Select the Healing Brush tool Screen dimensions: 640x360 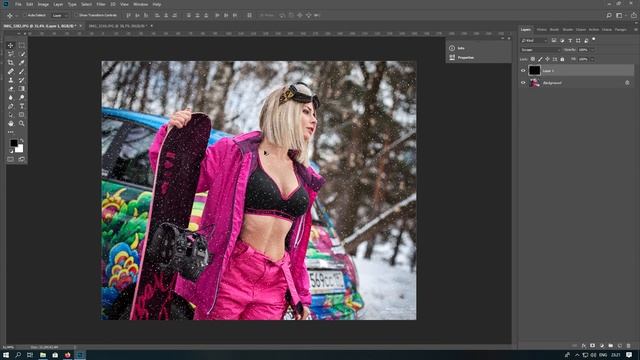[11, 71]
